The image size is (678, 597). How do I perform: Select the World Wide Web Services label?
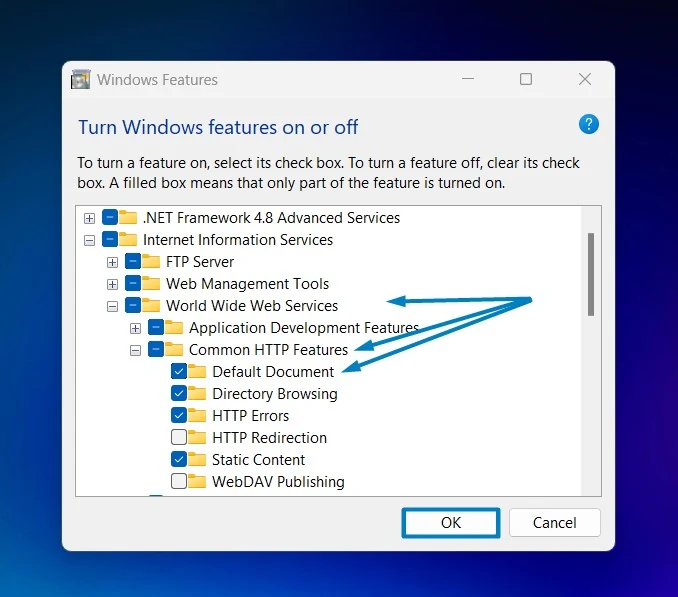click(252, 306)
